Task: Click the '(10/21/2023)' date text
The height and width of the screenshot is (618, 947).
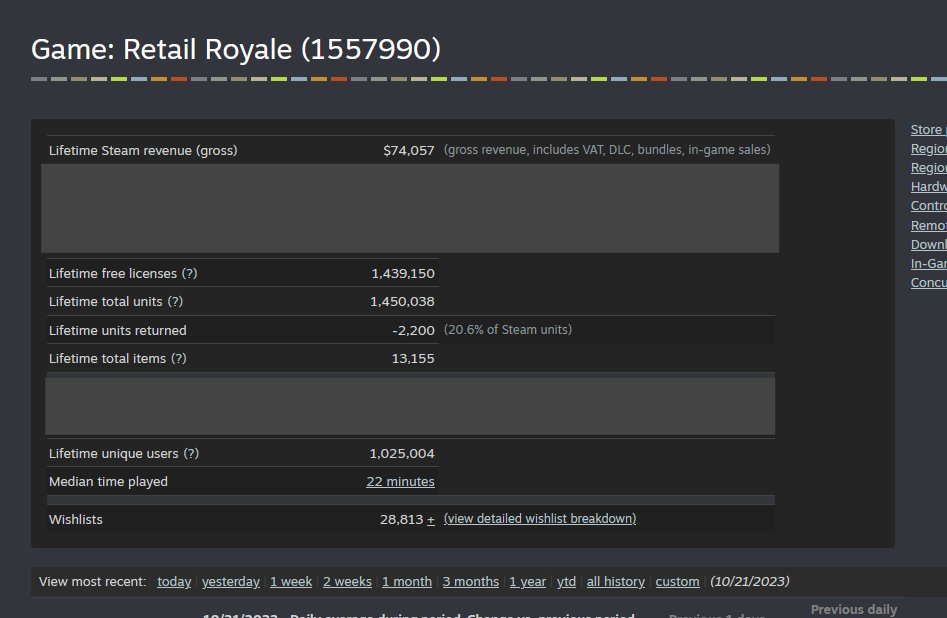Action: point(750,581)
